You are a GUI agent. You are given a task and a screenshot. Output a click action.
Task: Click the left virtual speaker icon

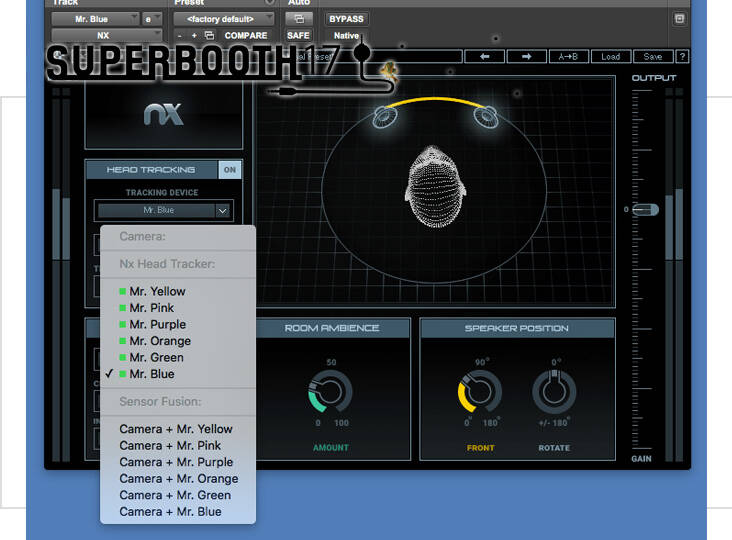point(385,117)
